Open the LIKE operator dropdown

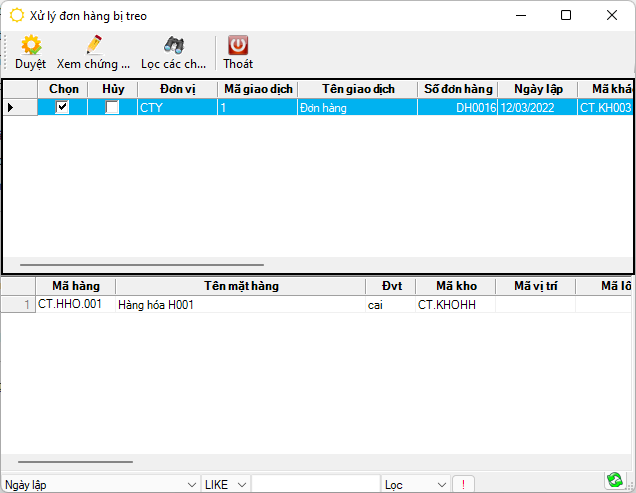(240, 485)
